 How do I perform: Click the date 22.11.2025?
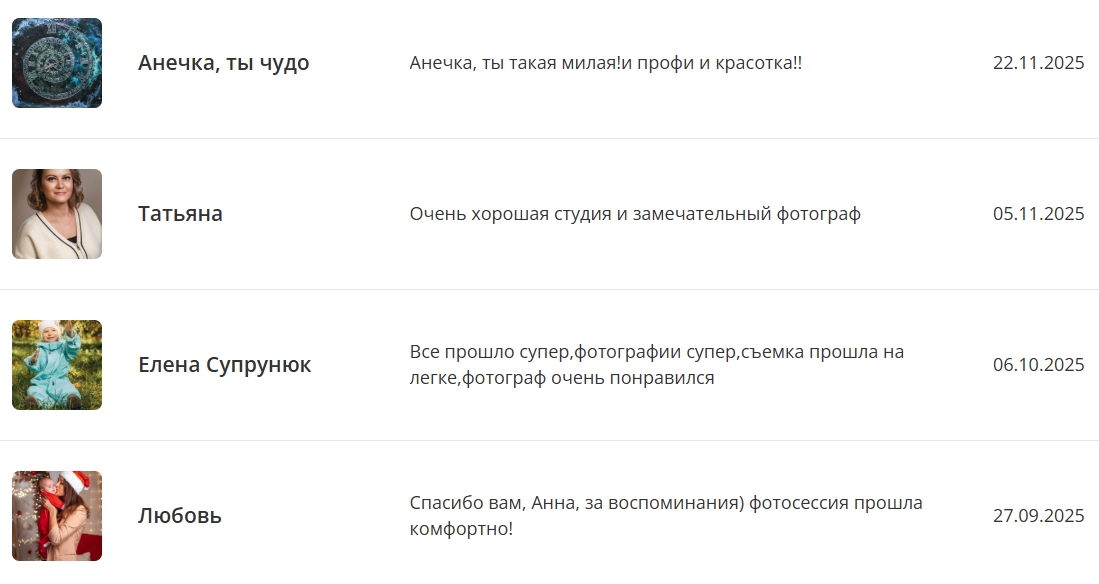click(1038, 63)
